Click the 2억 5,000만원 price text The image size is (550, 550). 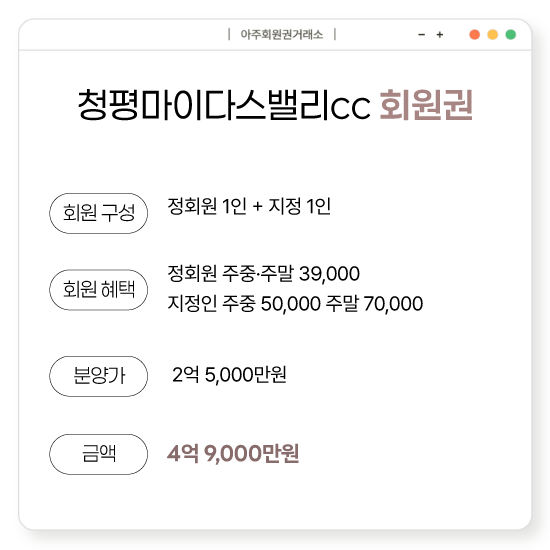[x=229, y=375]
